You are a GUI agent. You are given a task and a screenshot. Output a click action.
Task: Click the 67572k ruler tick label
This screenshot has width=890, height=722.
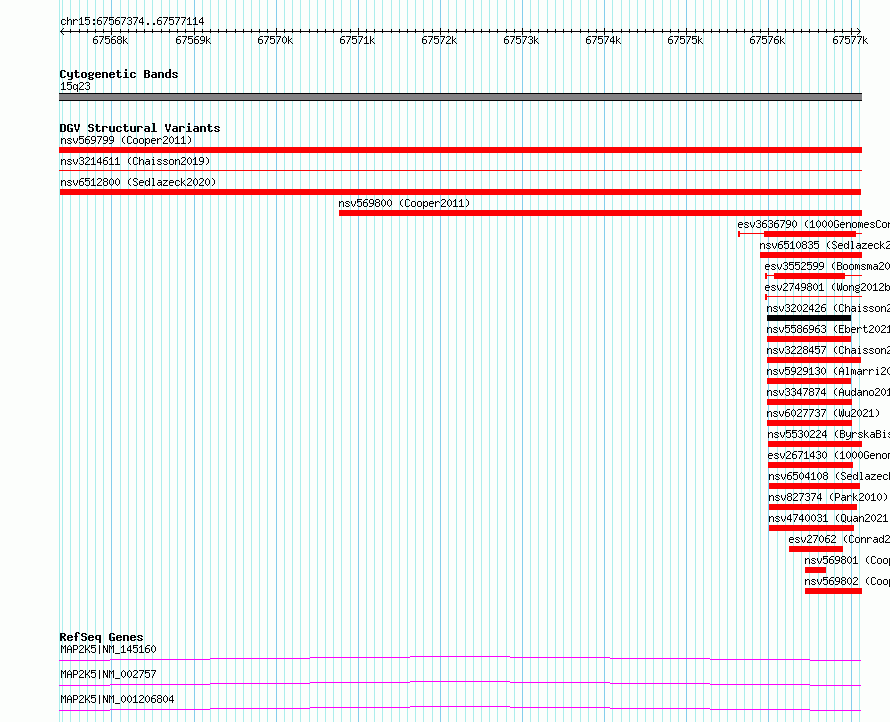coord(439,40)
